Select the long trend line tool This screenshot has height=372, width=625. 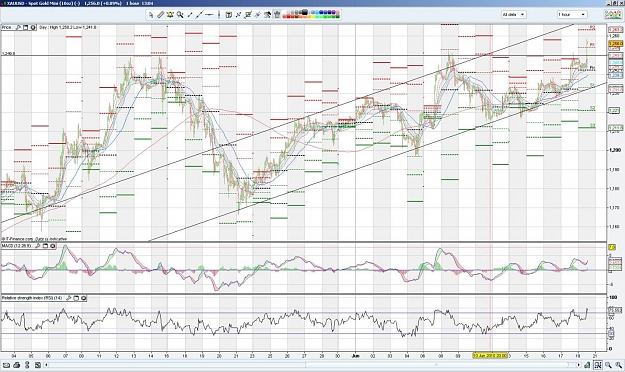click(199, 15)
